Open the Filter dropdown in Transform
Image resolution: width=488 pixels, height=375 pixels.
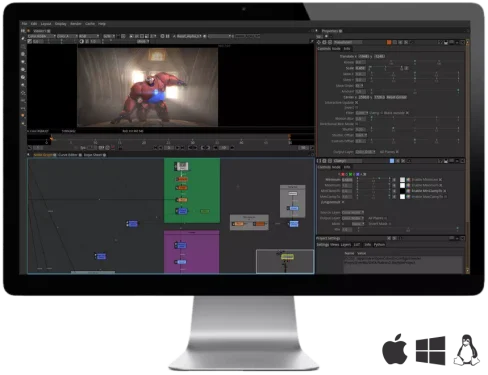coord(361,113)
